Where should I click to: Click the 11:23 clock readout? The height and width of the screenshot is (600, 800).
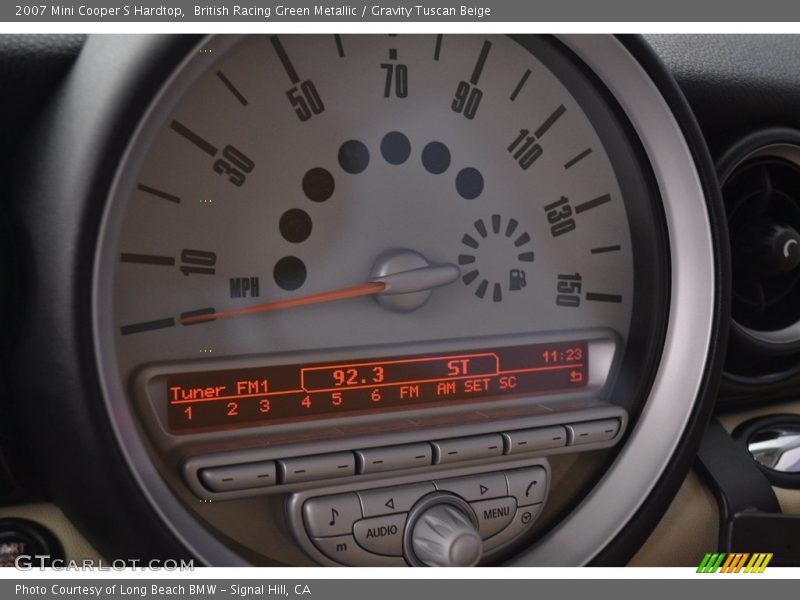coord(562,356)
